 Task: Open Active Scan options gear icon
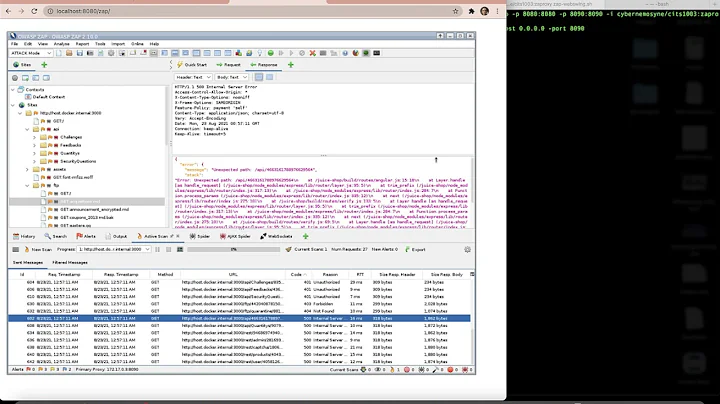[x=467, y=249]
